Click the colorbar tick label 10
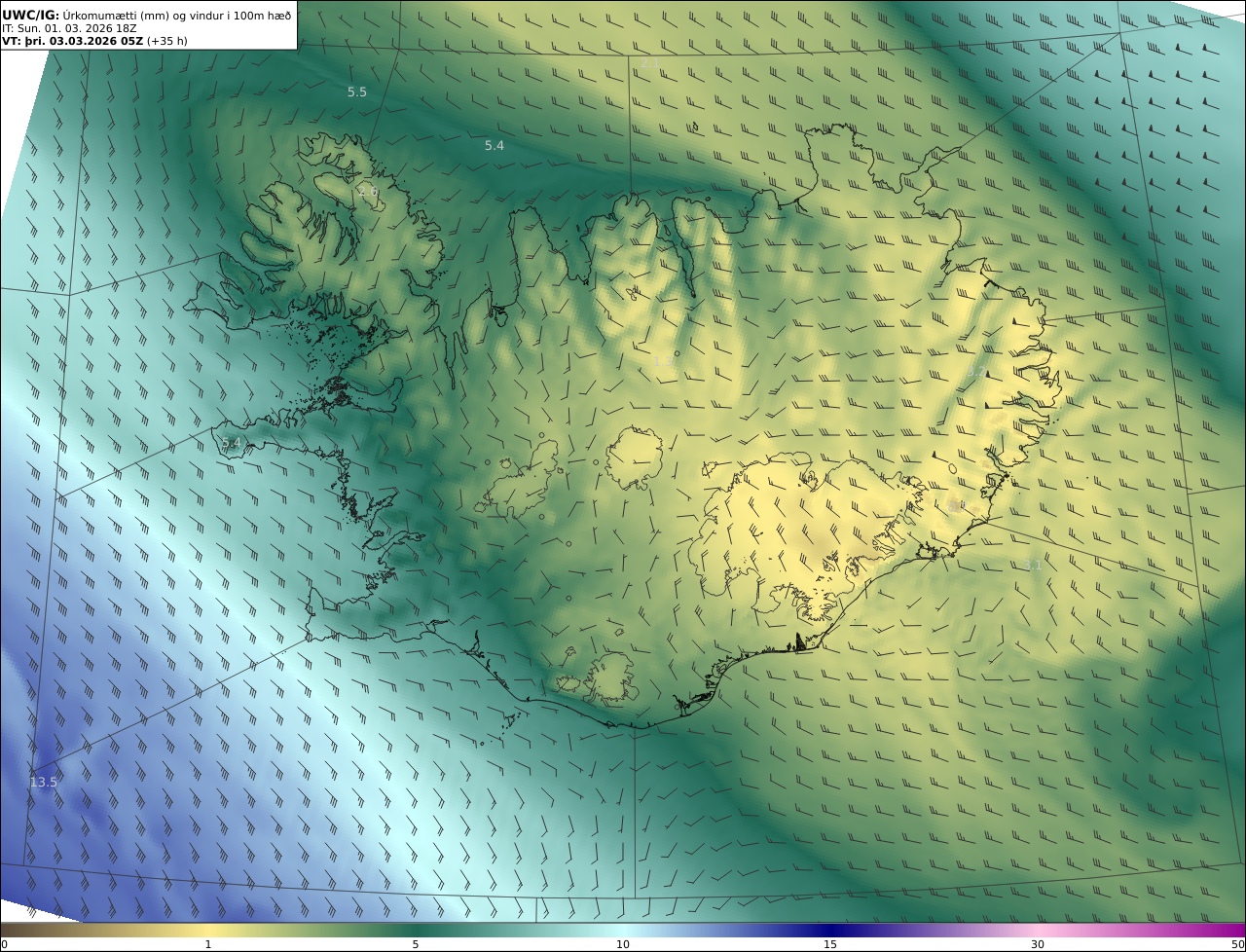Viewport: 1246px width, 952px height. pyautogui.click(x=623, y=944)
